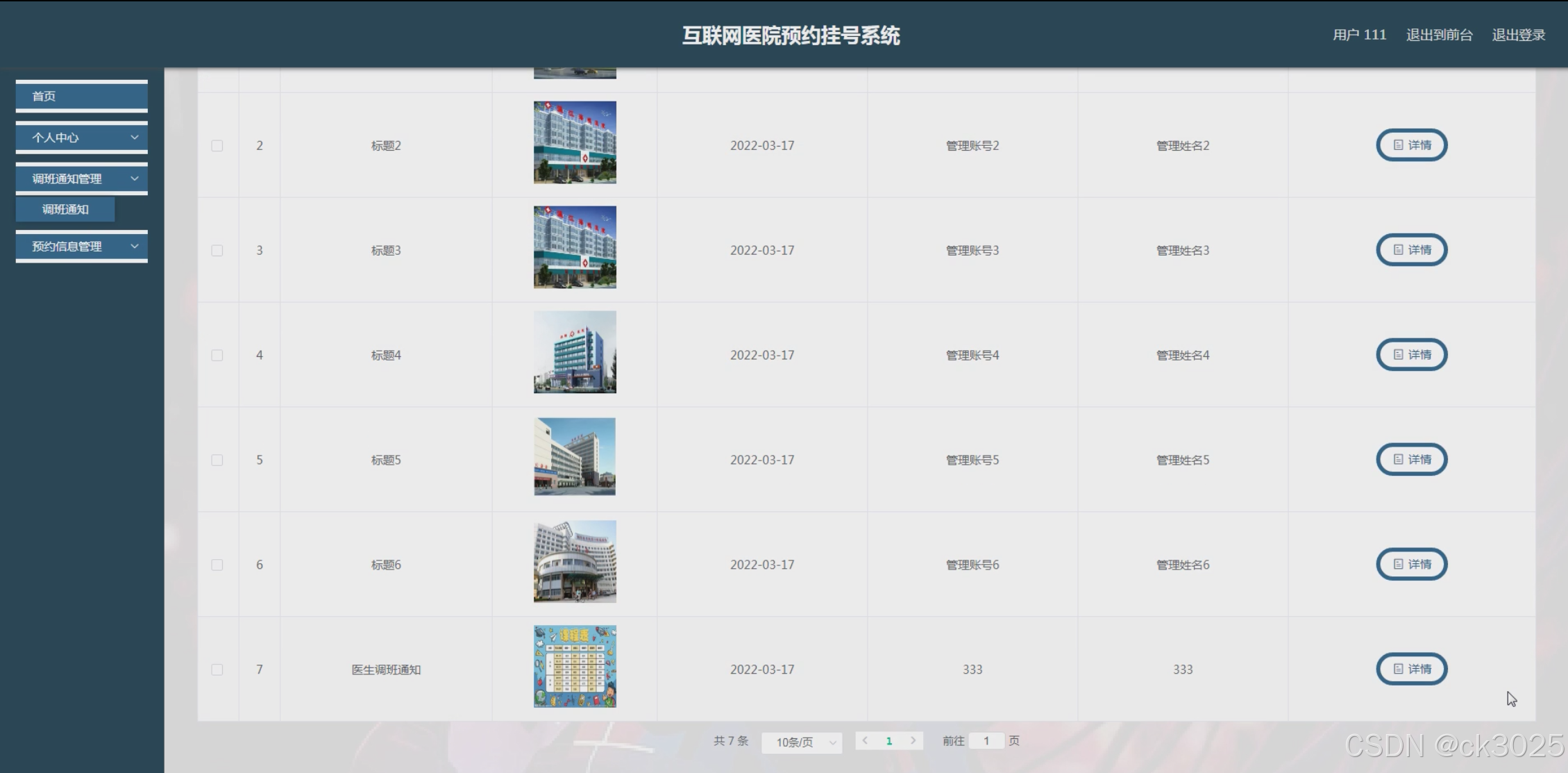Collapse 调班通知管理 sidebar menu
1568x773 pixels.
pos(82,178)
